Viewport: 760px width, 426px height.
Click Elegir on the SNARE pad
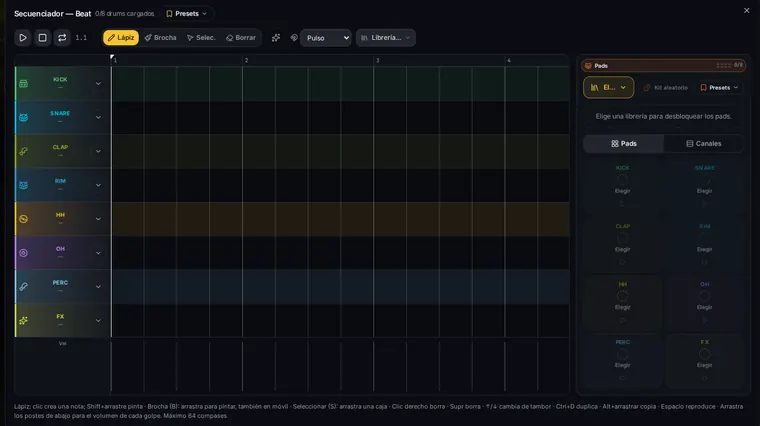[x=704, y=191]
